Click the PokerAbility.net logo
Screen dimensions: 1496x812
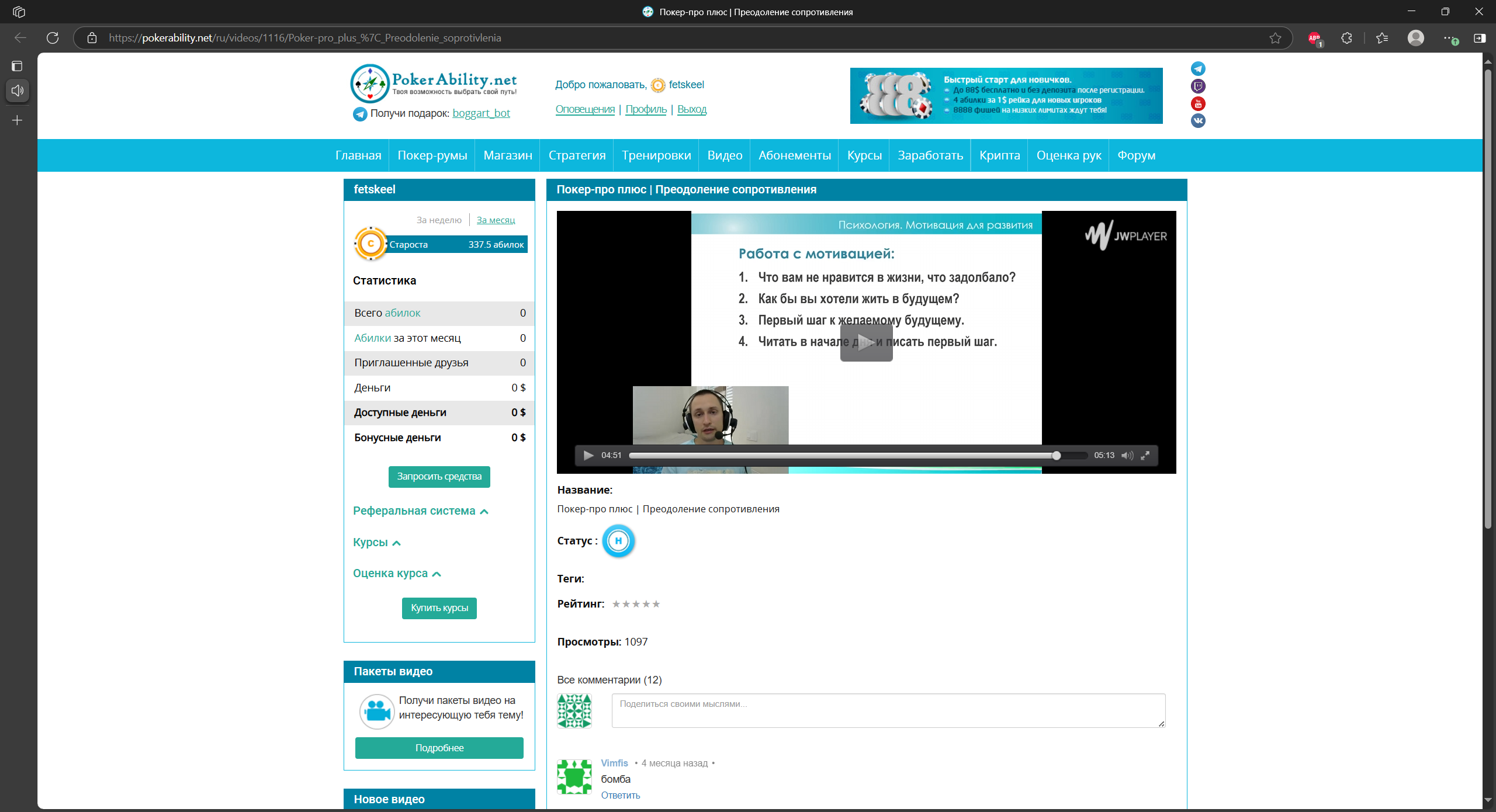434,84
